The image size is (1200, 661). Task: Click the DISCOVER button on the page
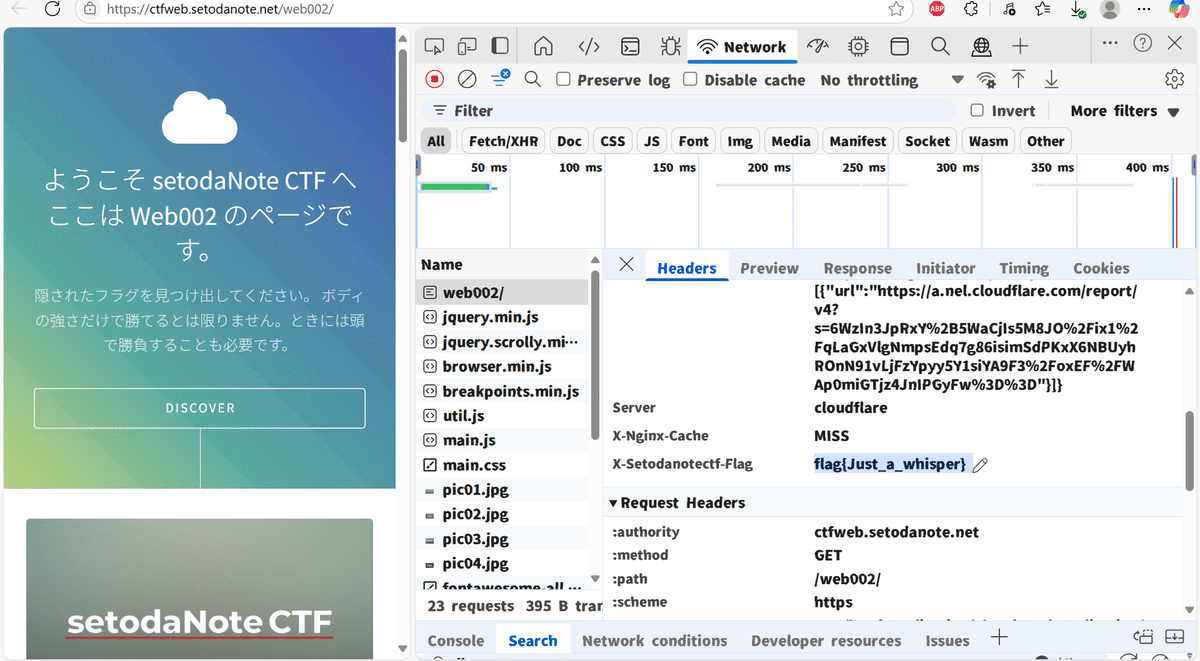[x=199, y=408]
